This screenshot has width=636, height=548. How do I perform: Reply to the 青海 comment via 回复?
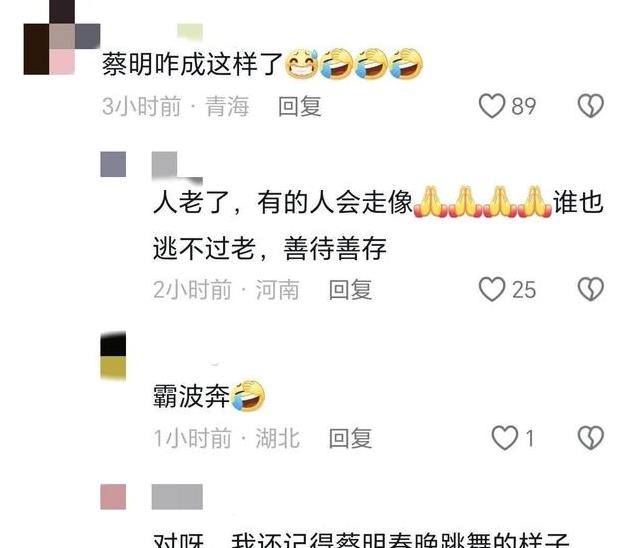[x=300, y=106]
